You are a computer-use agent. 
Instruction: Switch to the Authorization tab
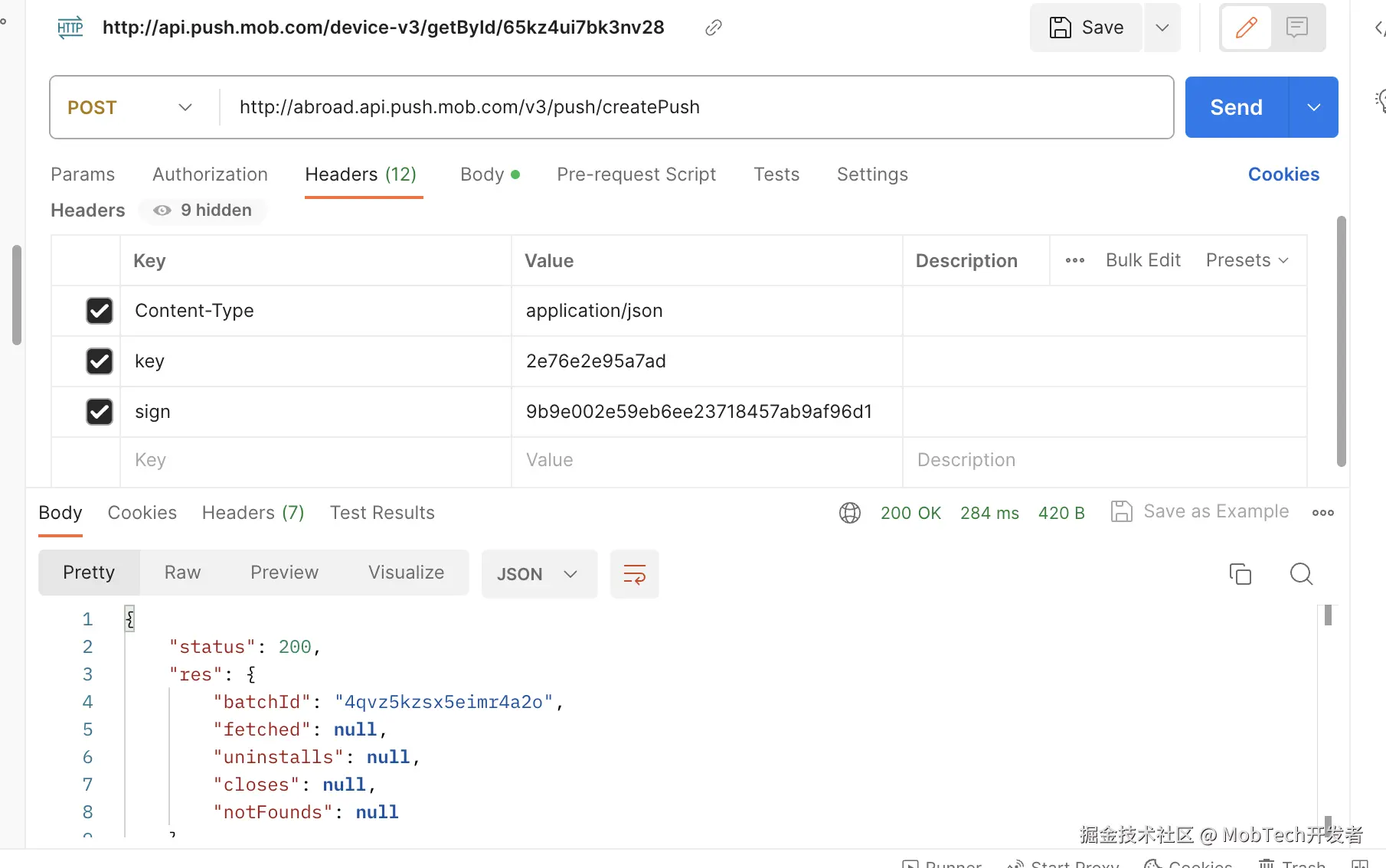click(x=210, y=175)
